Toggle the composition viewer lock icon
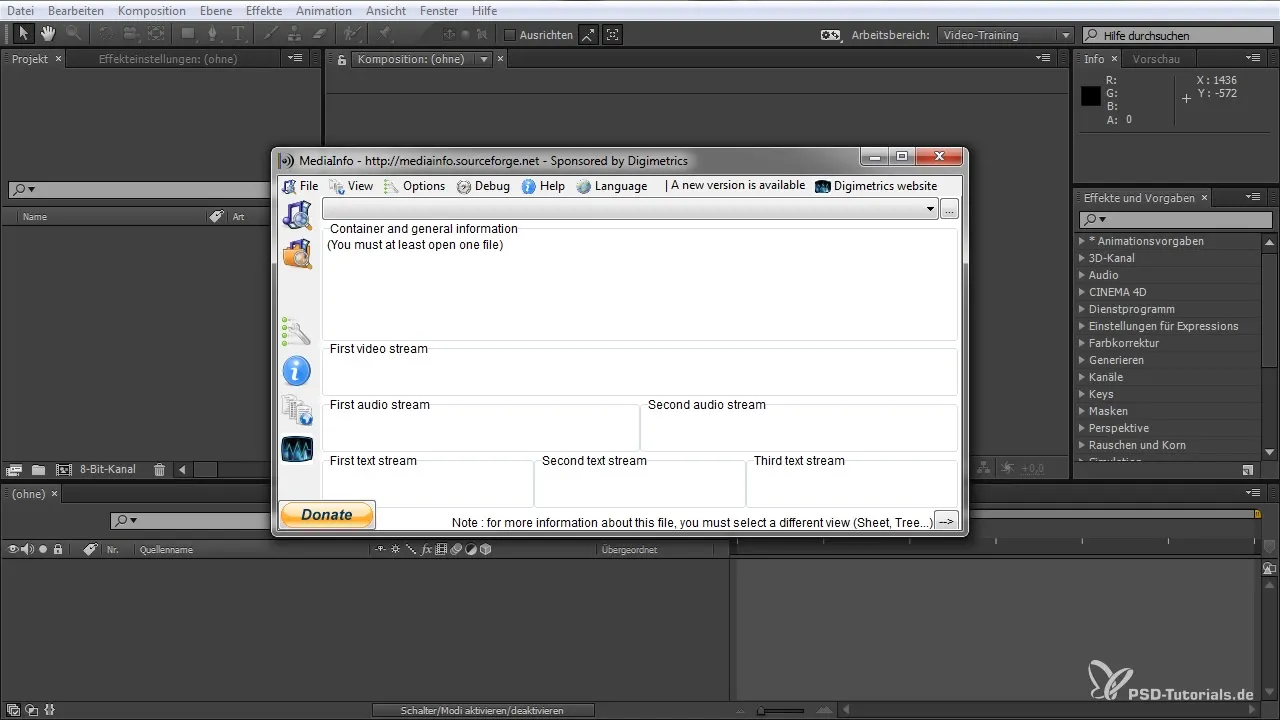 tap(342, 60)
